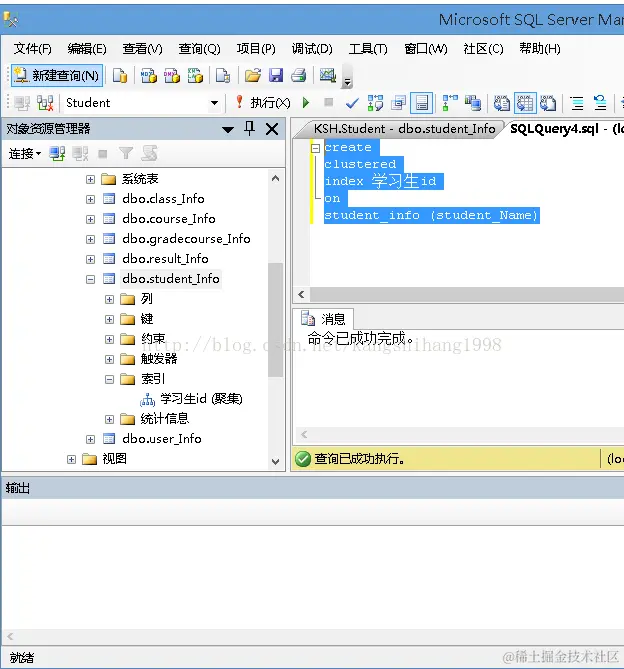
Task: Click Object Explorer Disconnect icon
Action: [80, 154]
